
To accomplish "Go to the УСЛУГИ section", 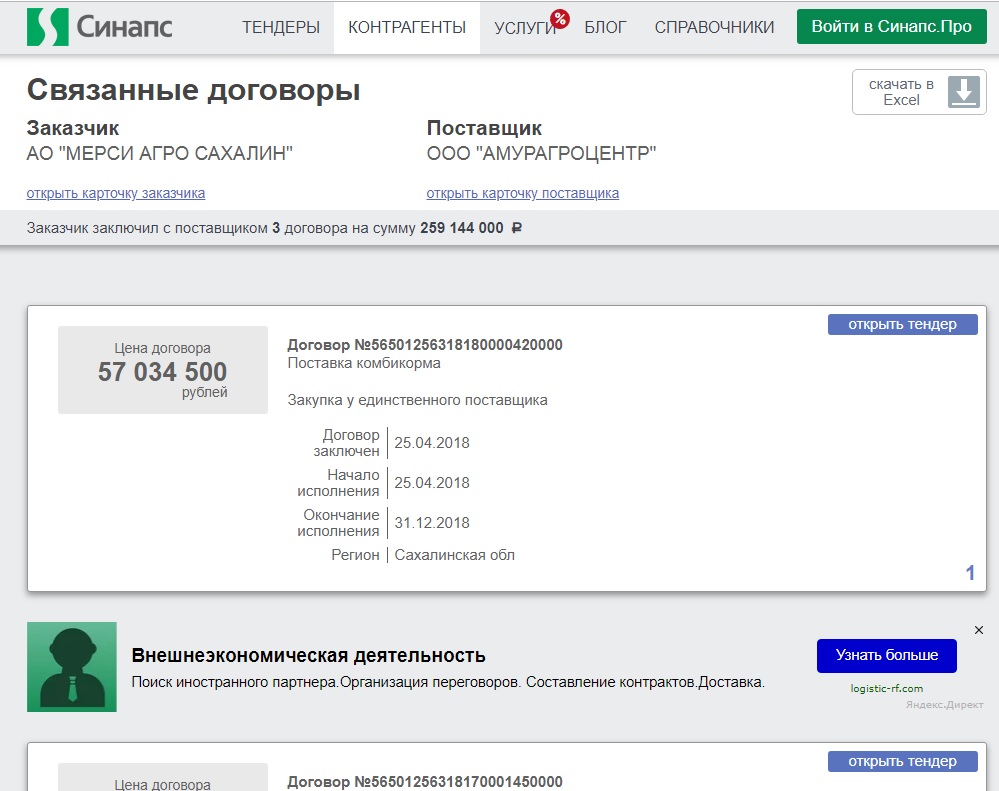I will coord(524,28).
